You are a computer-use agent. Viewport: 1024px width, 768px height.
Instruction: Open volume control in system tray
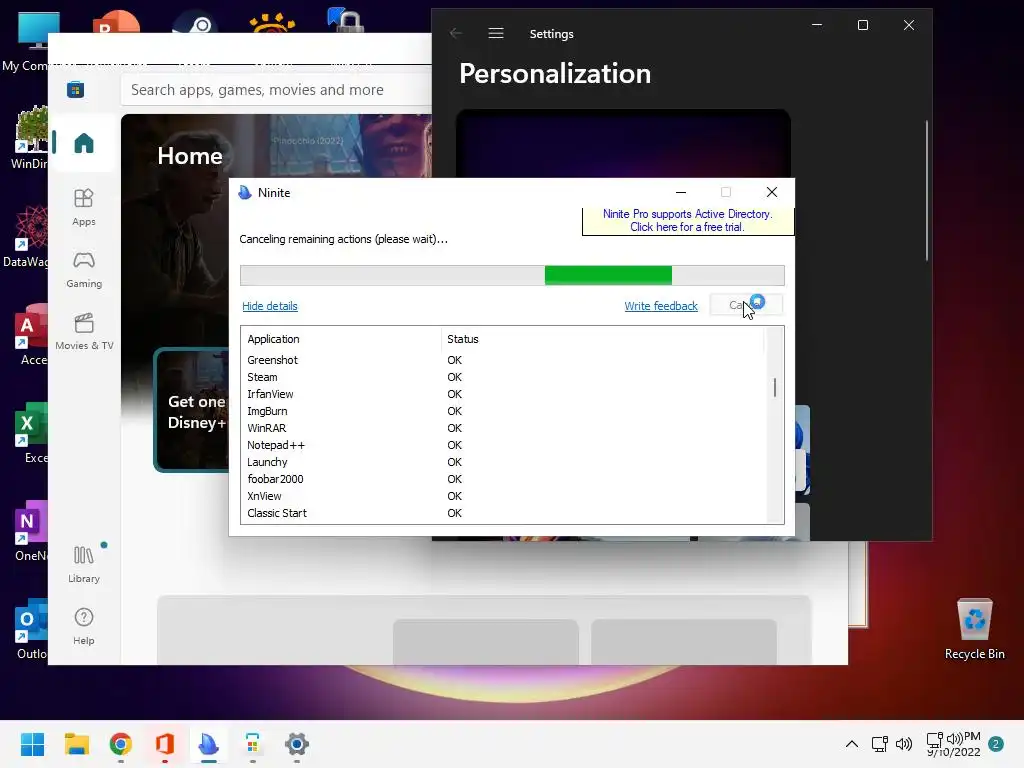904,744
